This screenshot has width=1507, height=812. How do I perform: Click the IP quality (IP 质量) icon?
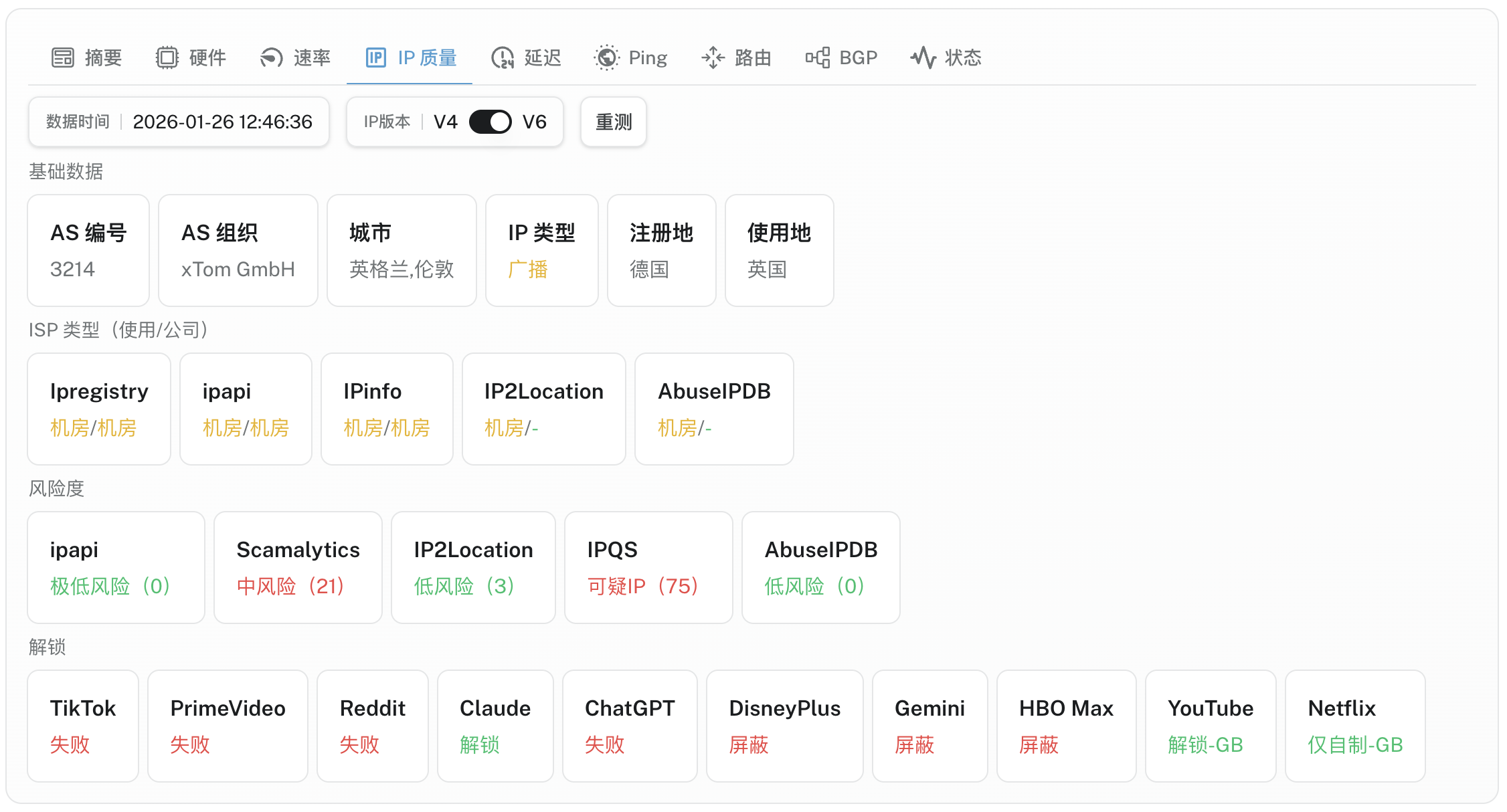pos(376,58)
